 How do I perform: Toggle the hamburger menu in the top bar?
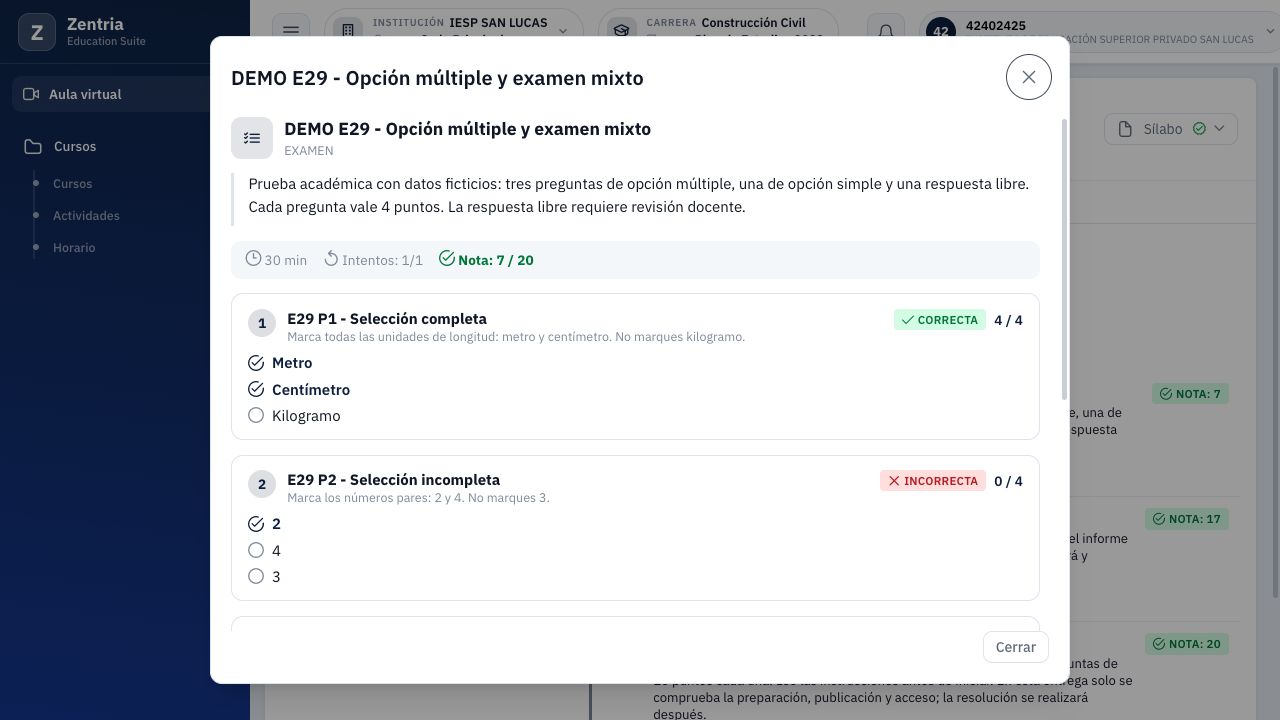pyautogui.click(x=291, y=31)
